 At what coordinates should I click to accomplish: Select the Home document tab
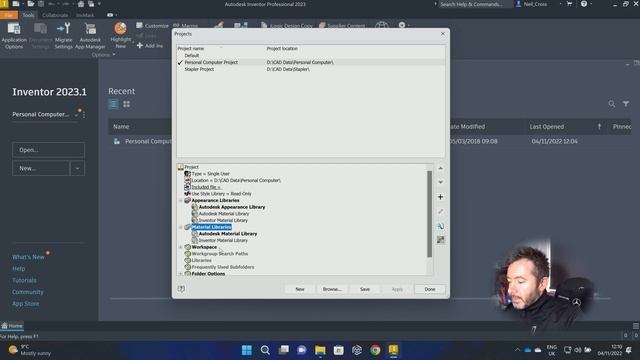pyautogui.click(x=12, y=326)
